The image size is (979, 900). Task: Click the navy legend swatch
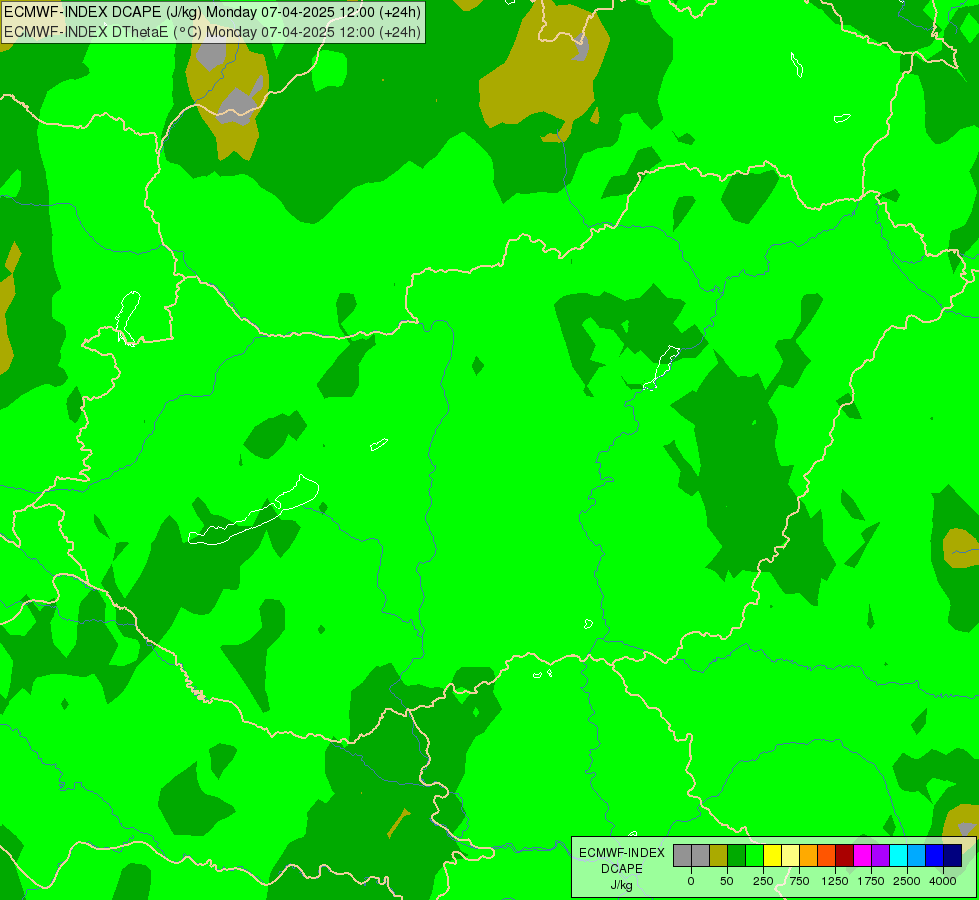coord(952,855)
